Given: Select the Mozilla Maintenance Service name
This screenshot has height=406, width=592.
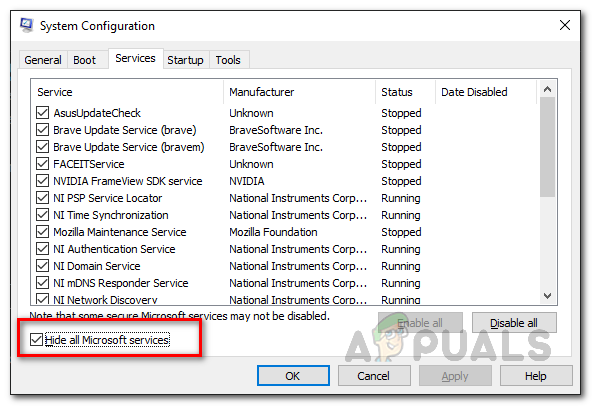Looking at the screenshot, I should [x=120, y=232].
